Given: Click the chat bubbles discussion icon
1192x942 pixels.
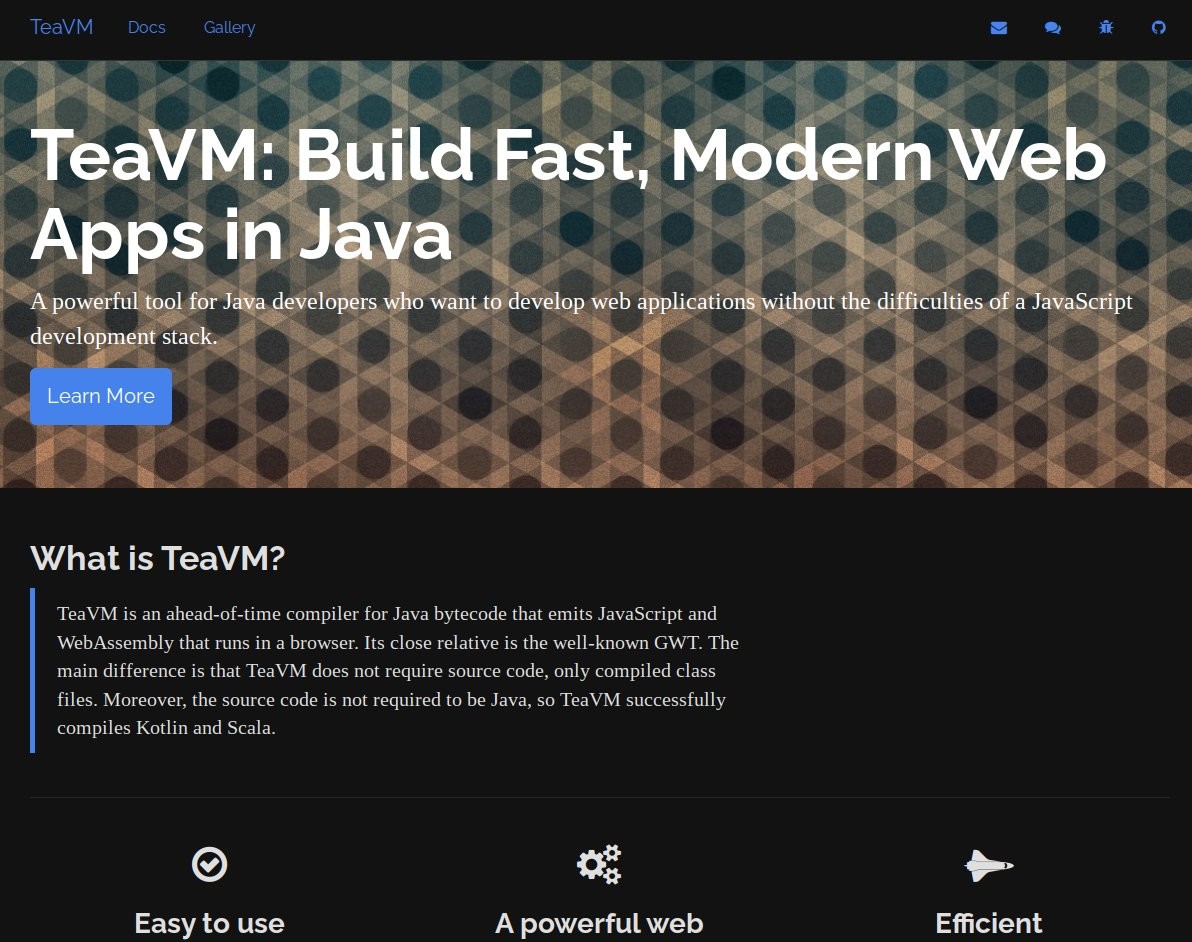Looking at the screenshot, I should click(1053, 28).
